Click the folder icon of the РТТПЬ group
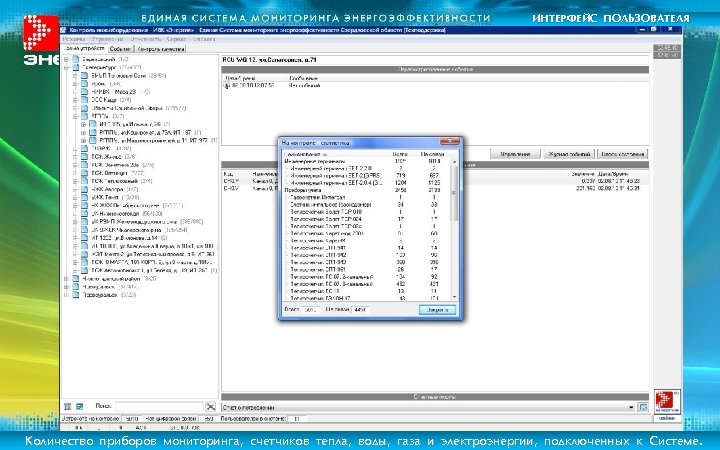Image resolution: width=720 pixels, height=450 pixels. pyautogui.click(x=84, y=116)
